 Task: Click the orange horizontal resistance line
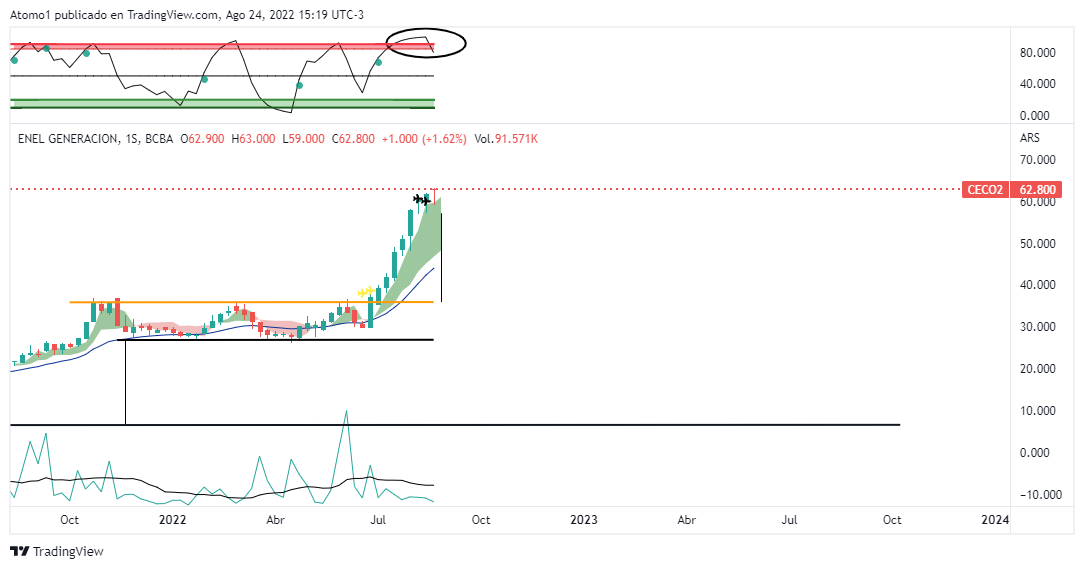[252, 302]
